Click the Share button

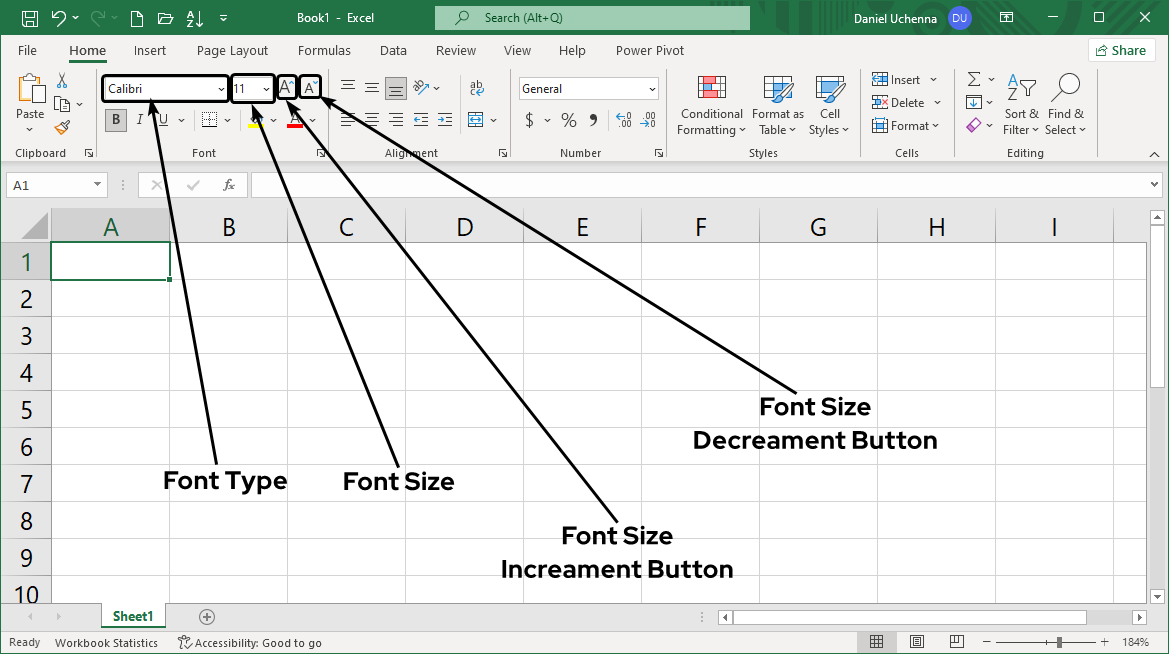pos(1121,50)
